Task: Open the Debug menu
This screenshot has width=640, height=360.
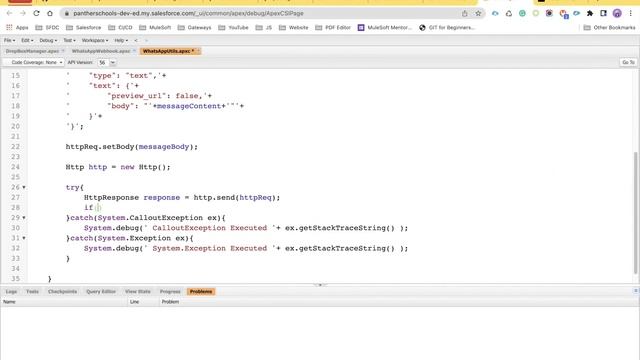Action: point(48,40)
